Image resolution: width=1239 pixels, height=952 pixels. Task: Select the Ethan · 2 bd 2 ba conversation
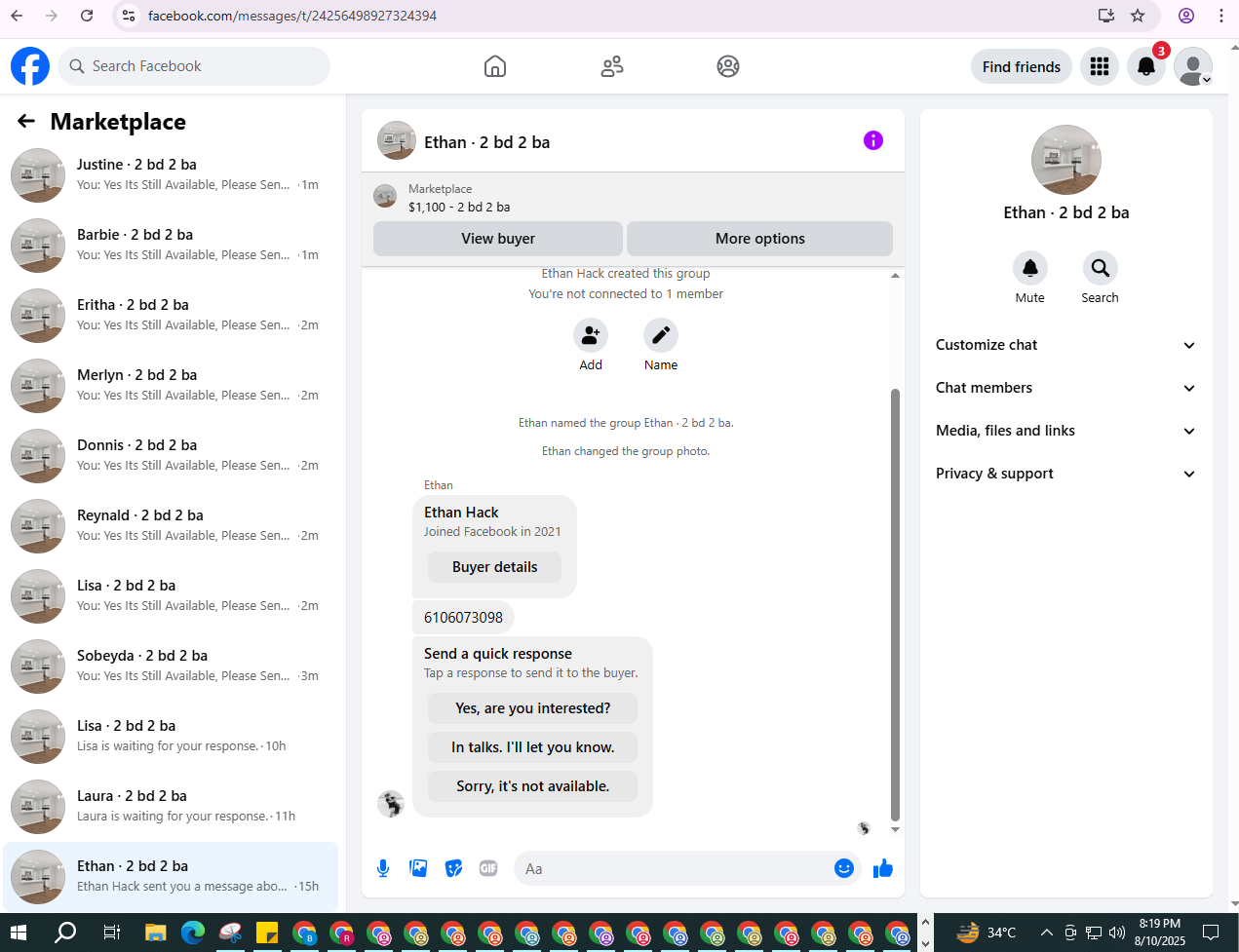click(171, 877)
